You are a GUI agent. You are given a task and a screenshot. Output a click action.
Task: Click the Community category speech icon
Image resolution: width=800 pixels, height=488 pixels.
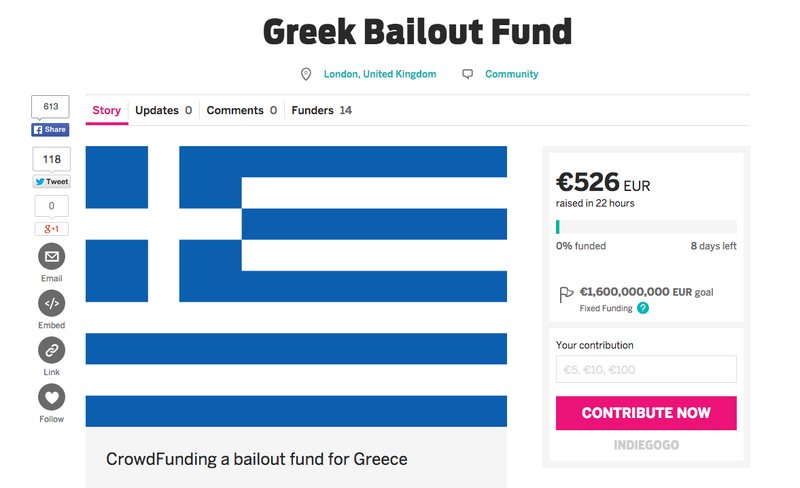[467, 74]
